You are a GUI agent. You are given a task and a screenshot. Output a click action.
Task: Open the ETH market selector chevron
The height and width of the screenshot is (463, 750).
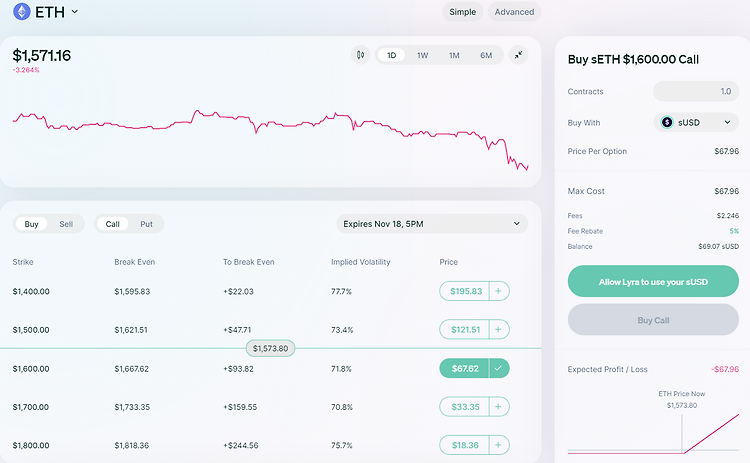tap(75, 11)
